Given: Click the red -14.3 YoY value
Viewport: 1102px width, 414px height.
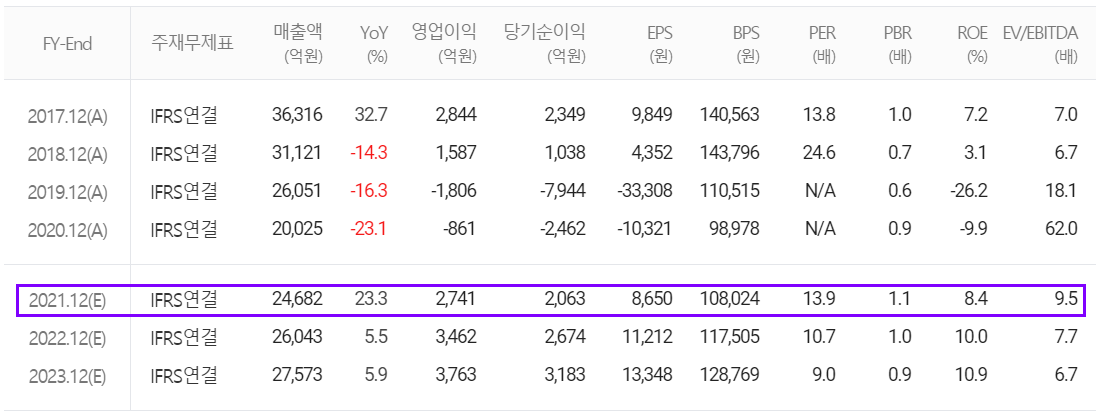Looking at the screenshot, I should coord(370,153).
